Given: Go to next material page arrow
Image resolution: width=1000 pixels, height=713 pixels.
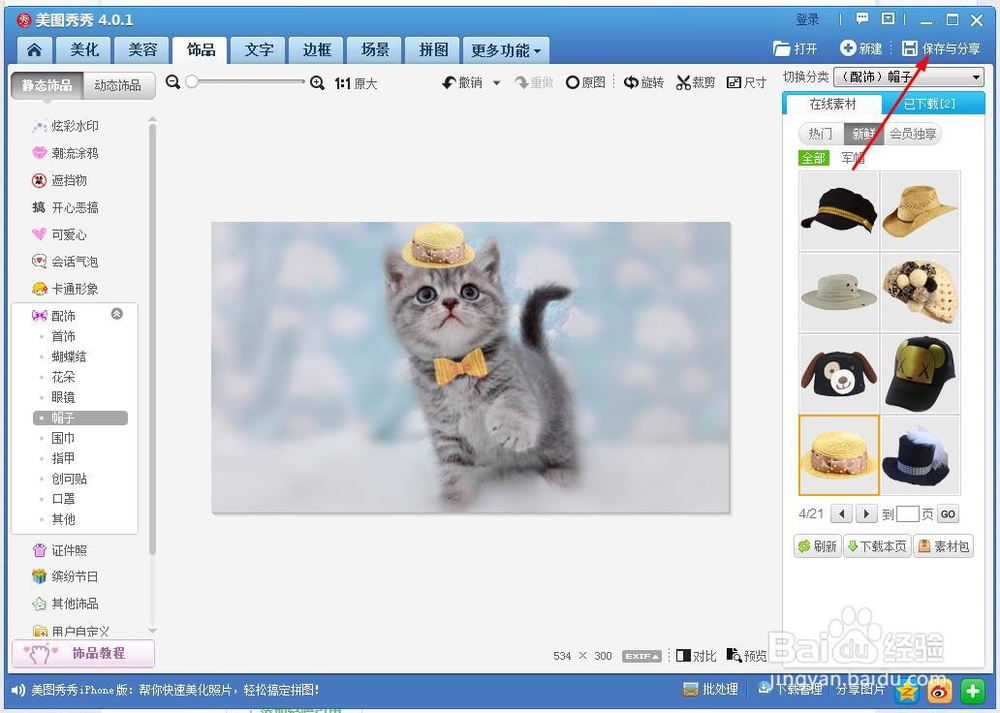Looking at the screenshot, I should click(x=865, y=513).
